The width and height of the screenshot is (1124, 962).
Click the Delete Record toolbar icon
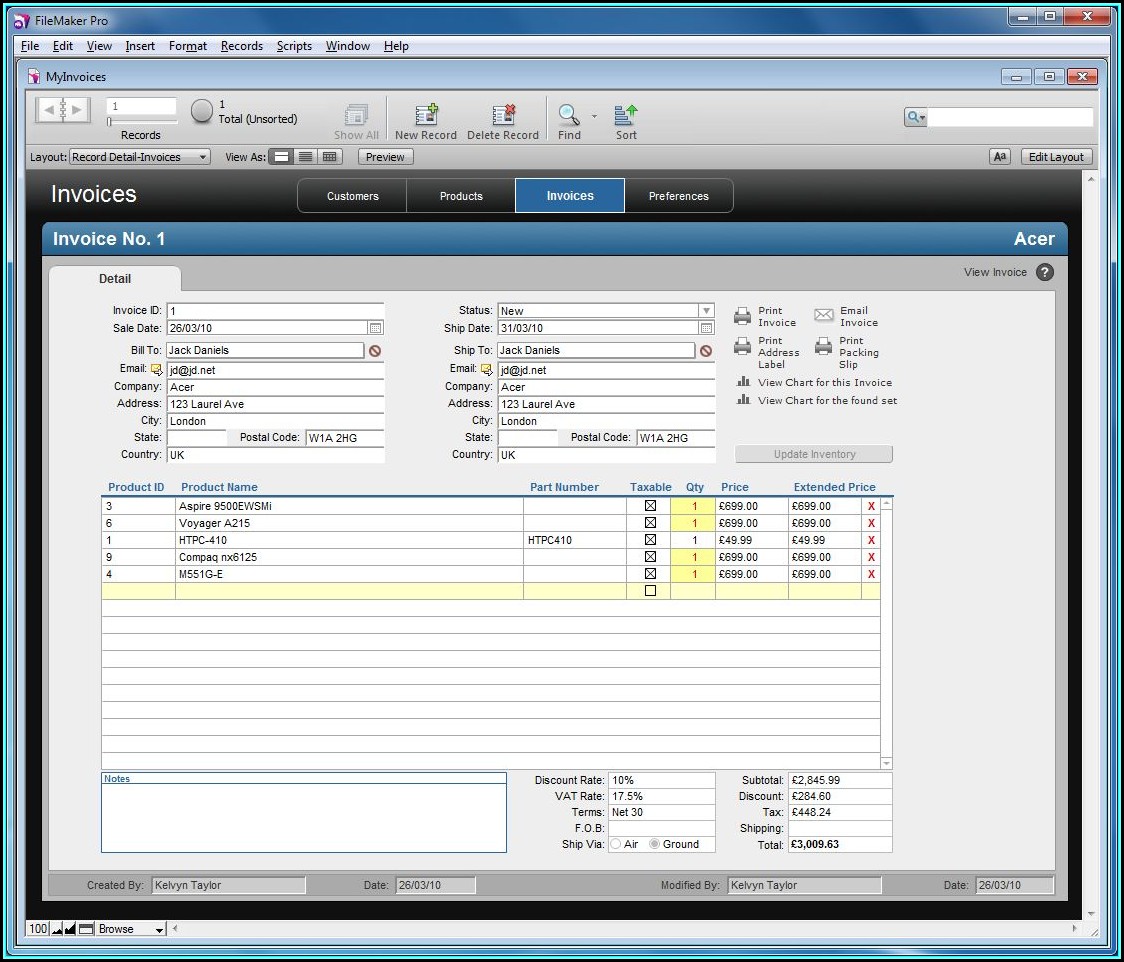coord(503,115)
